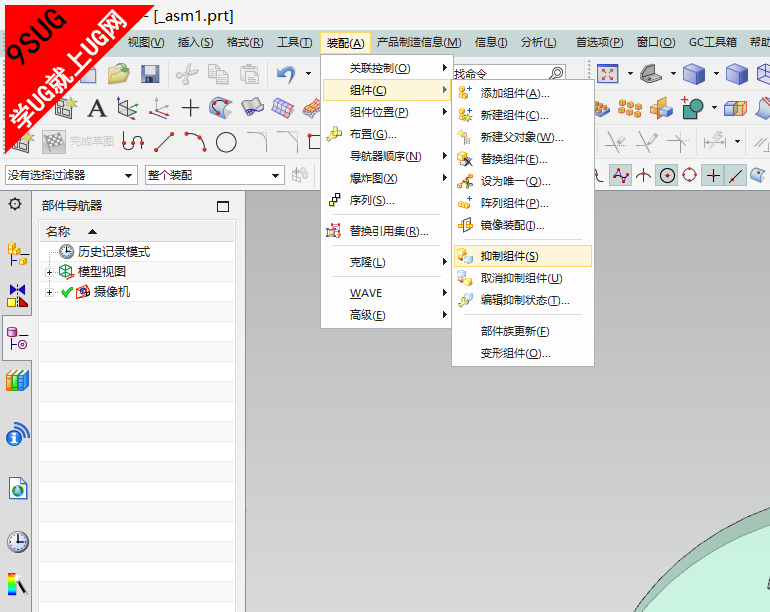Choose 添加组件(A)... from submenu

click(523, 93)
